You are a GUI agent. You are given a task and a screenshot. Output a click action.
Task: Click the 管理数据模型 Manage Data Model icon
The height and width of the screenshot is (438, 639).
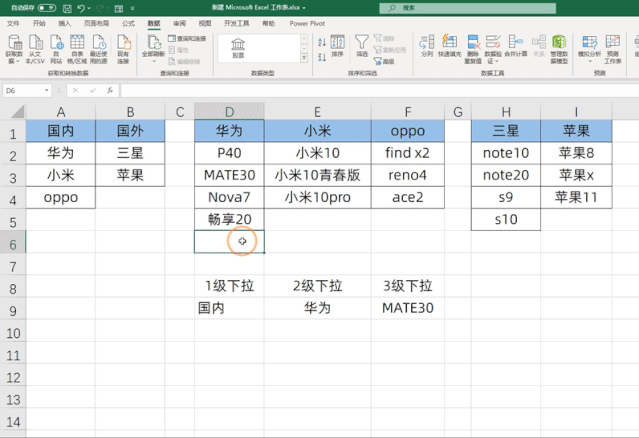(559, 49)
